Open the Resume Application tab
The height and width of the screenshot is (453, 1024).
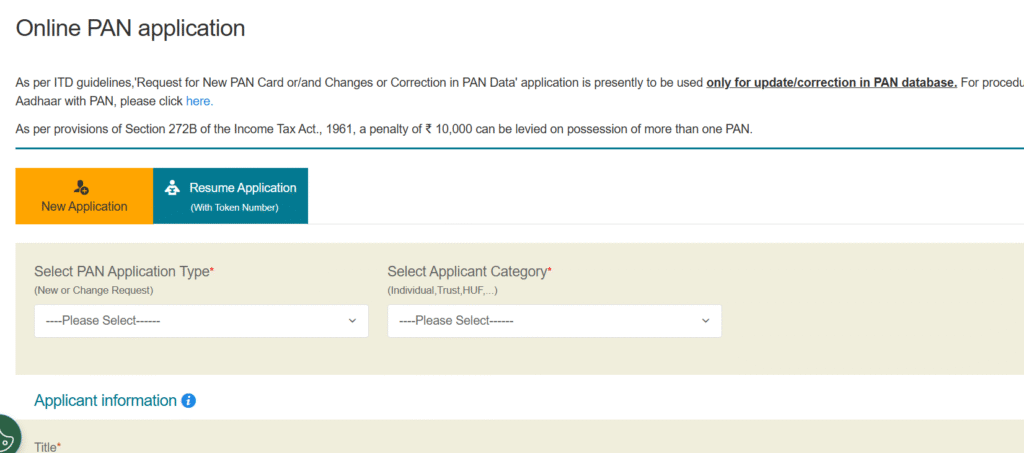(x=231, y=196)
